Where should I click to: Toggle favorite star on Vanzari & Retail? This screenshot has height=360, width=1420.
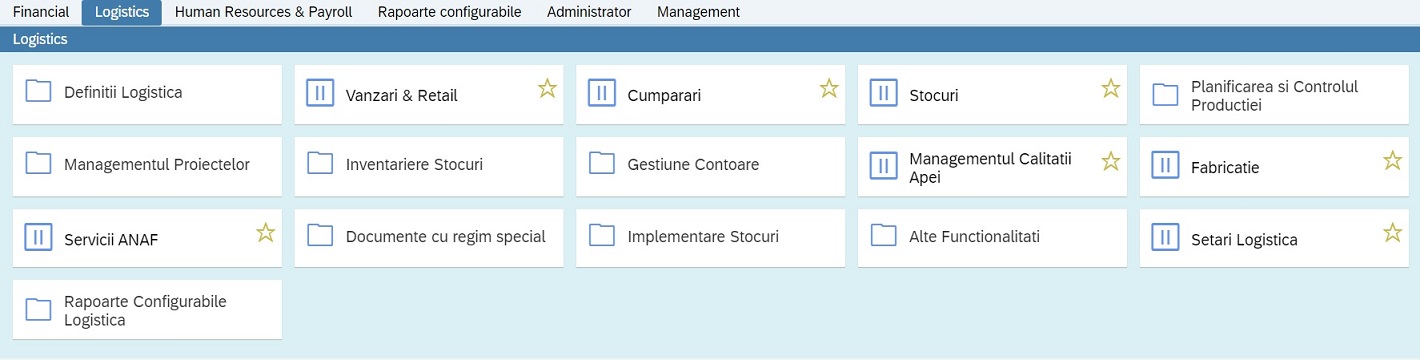[547, 88]
